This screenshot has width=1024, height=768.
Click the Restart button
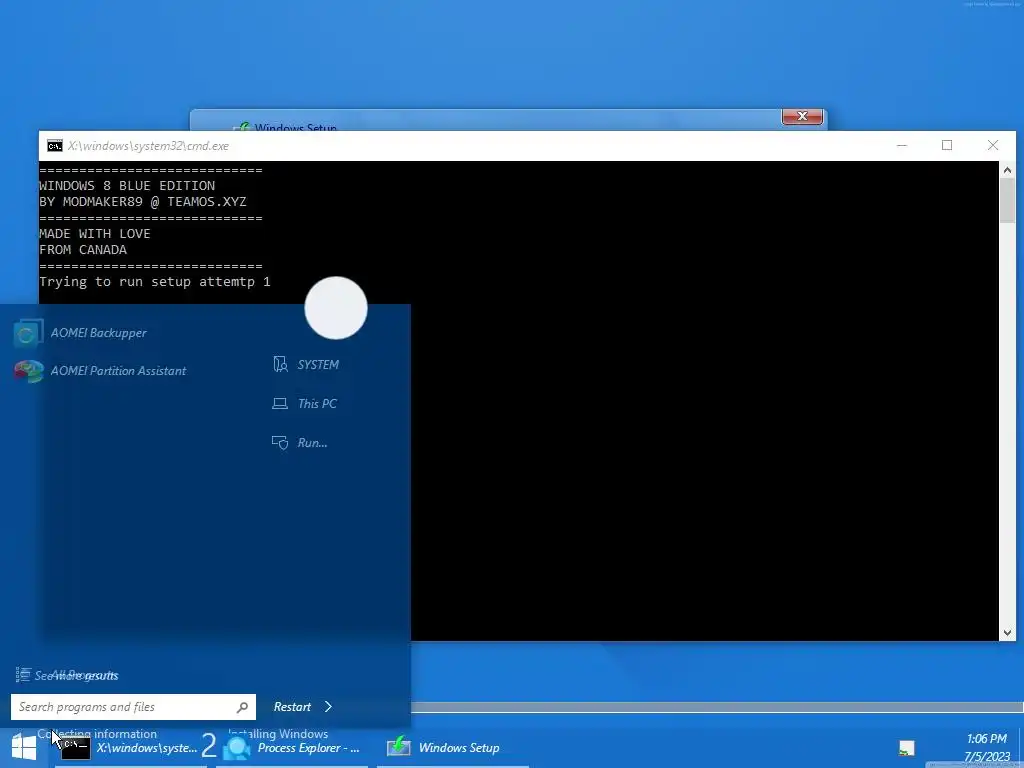point(292,707)
